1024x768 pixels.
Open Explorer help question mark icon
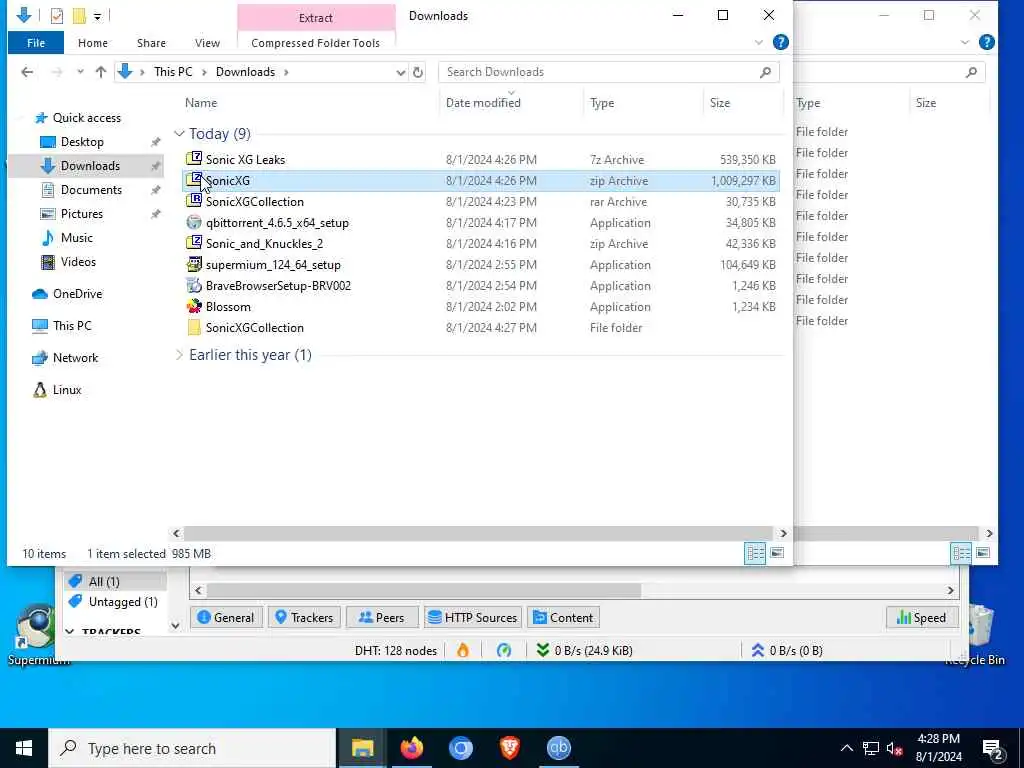pyautogui.click(x=780, y=42)
